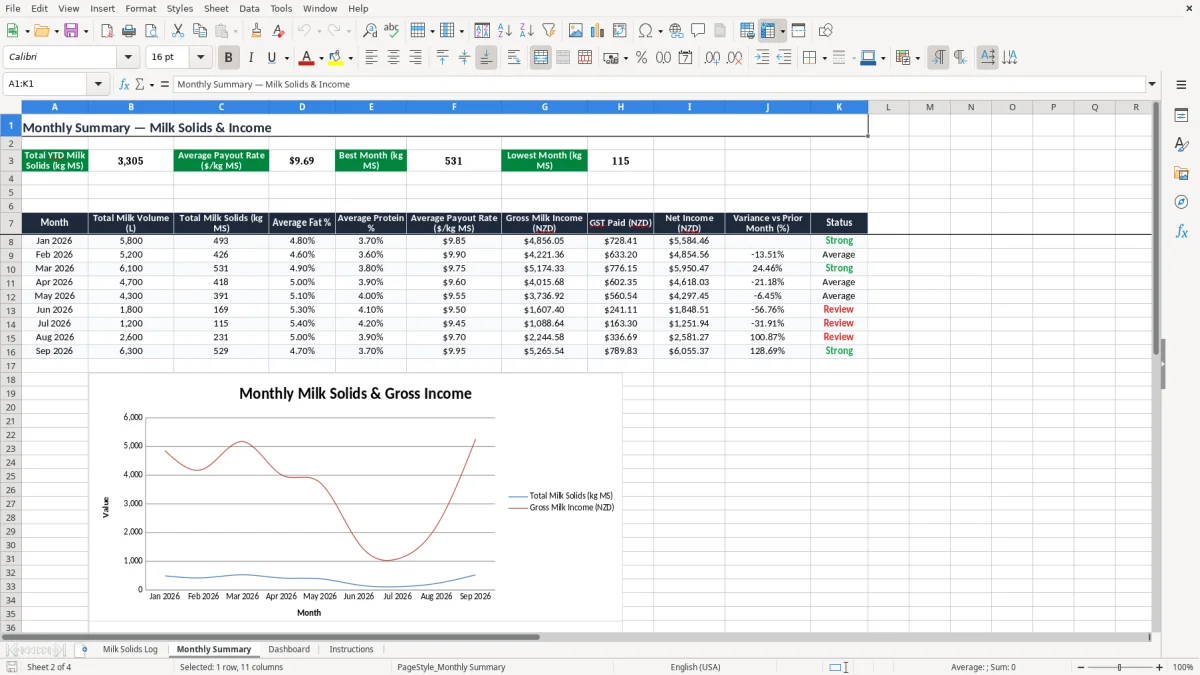Toggle Wrap Text button
1200x675 pixels.
tap(514, 58)
